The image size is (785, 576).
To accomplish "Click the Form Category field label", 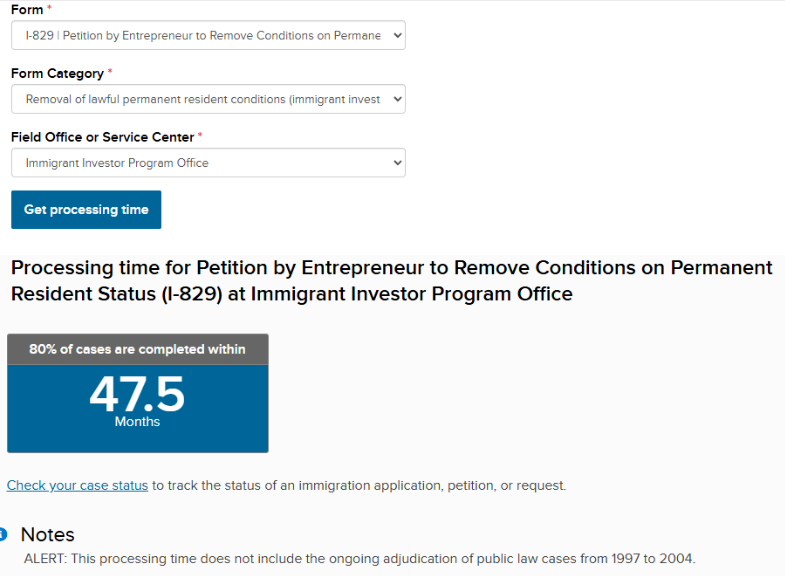I will pyautogui.click(x=57, y=73).
